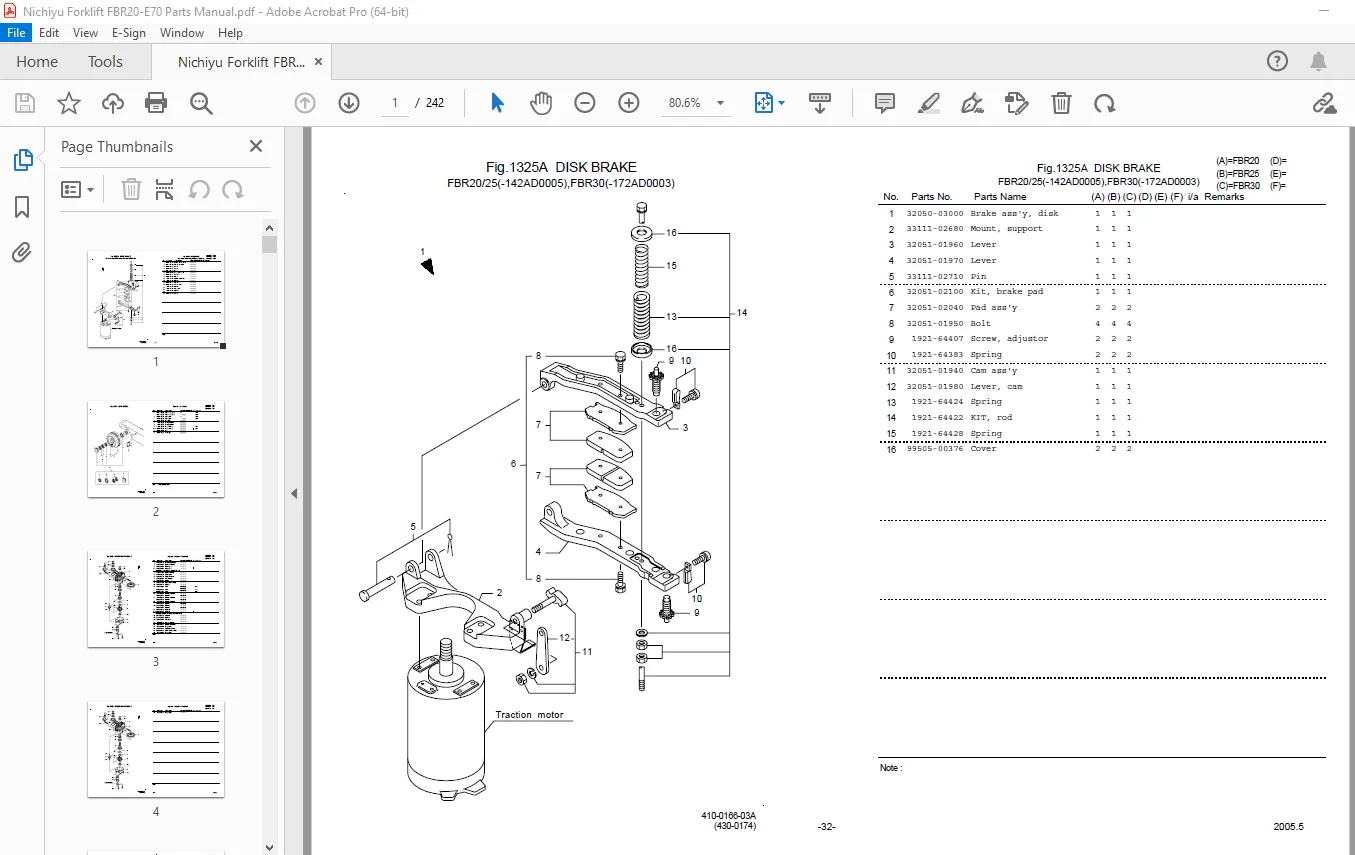This screenshot has height=855, width=1355.
Task: Delete selected thumbnail with panel trash icon
Action: [x=131, y=189]
